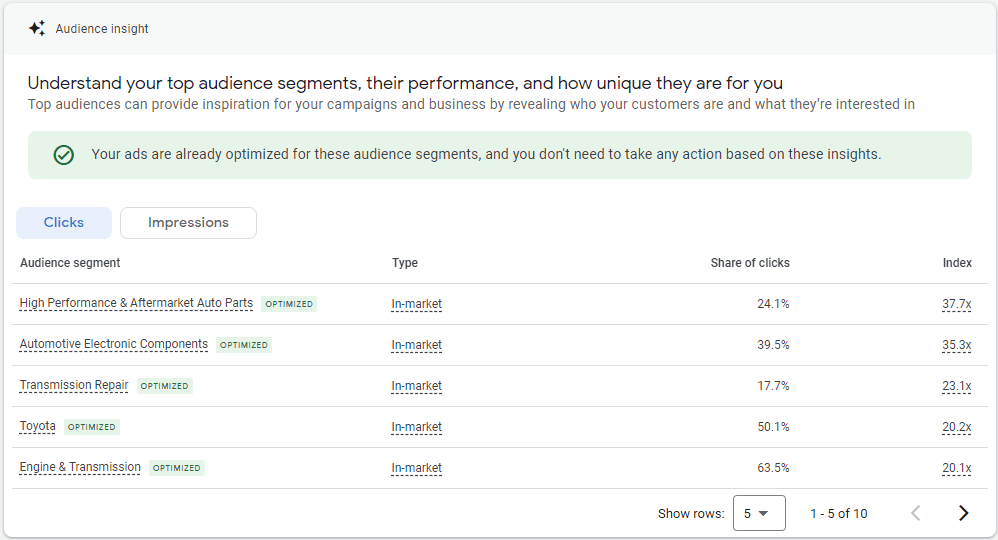The image size is (998, 540).
Task: Open Engine & Transmission segment
Action: tap(80, 467)
